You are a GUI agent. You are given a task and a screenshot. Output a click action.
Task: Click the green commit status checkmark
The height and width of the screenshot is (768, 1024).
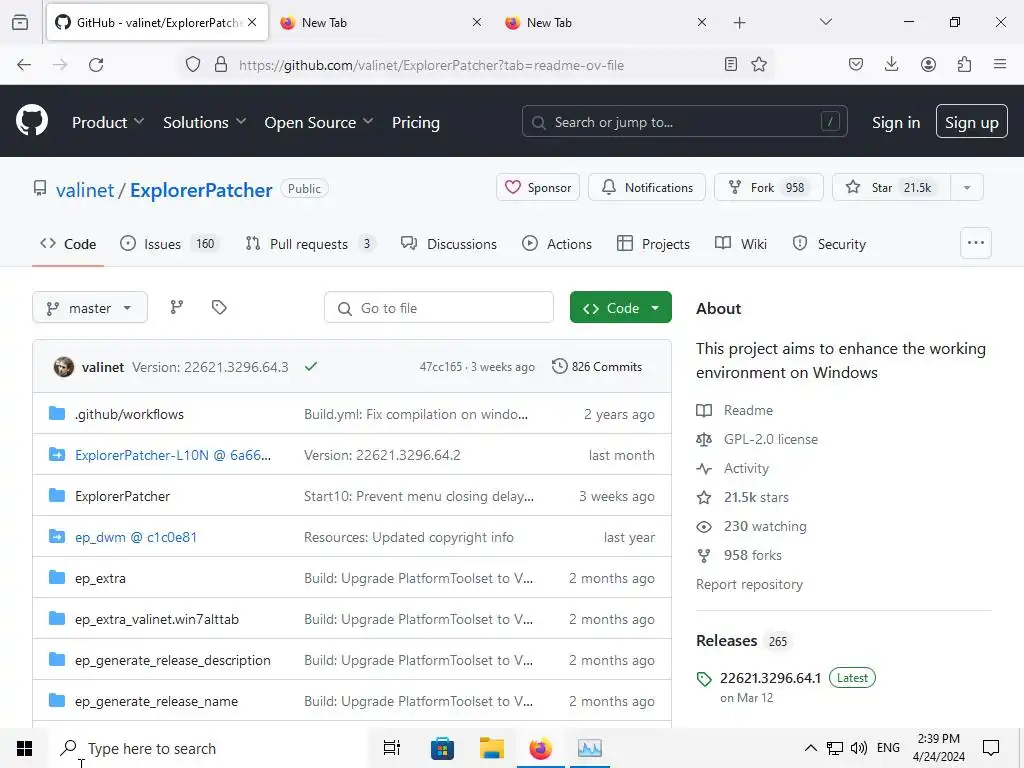pos(311,366)
